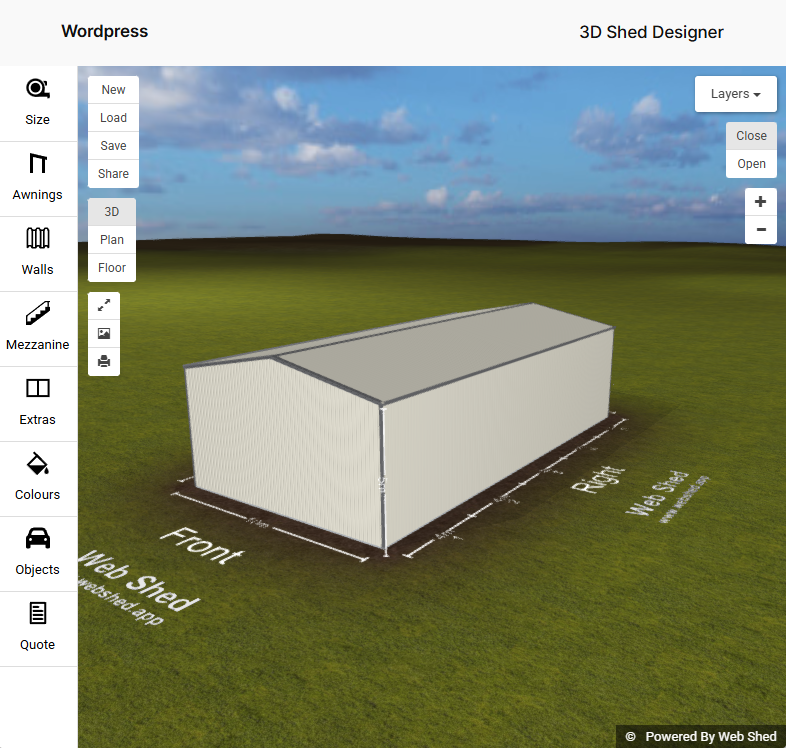Print the design using the printer icon
Image resolution: width=786 pixels, height=748 pixels.
tap(104, 361)
